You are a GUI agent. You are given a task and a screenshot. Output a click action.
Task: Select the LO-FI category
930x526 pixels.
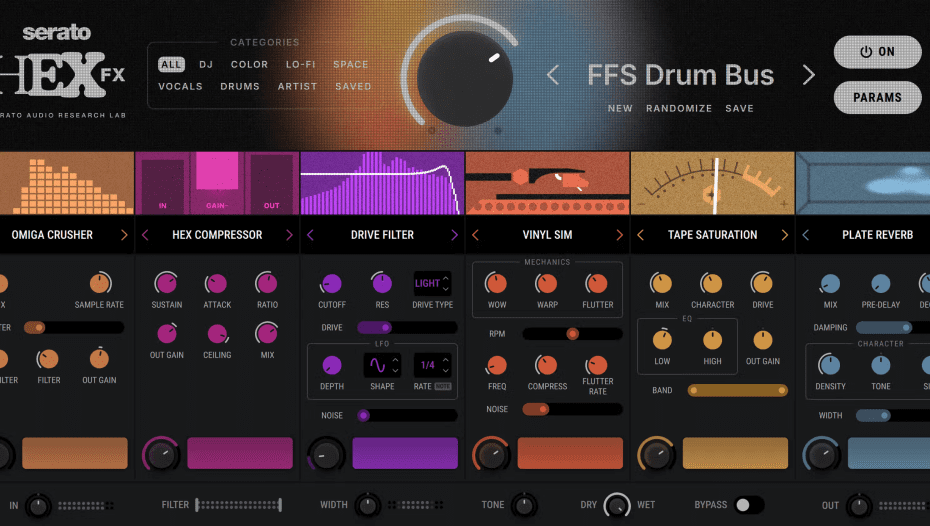[301, 64]
